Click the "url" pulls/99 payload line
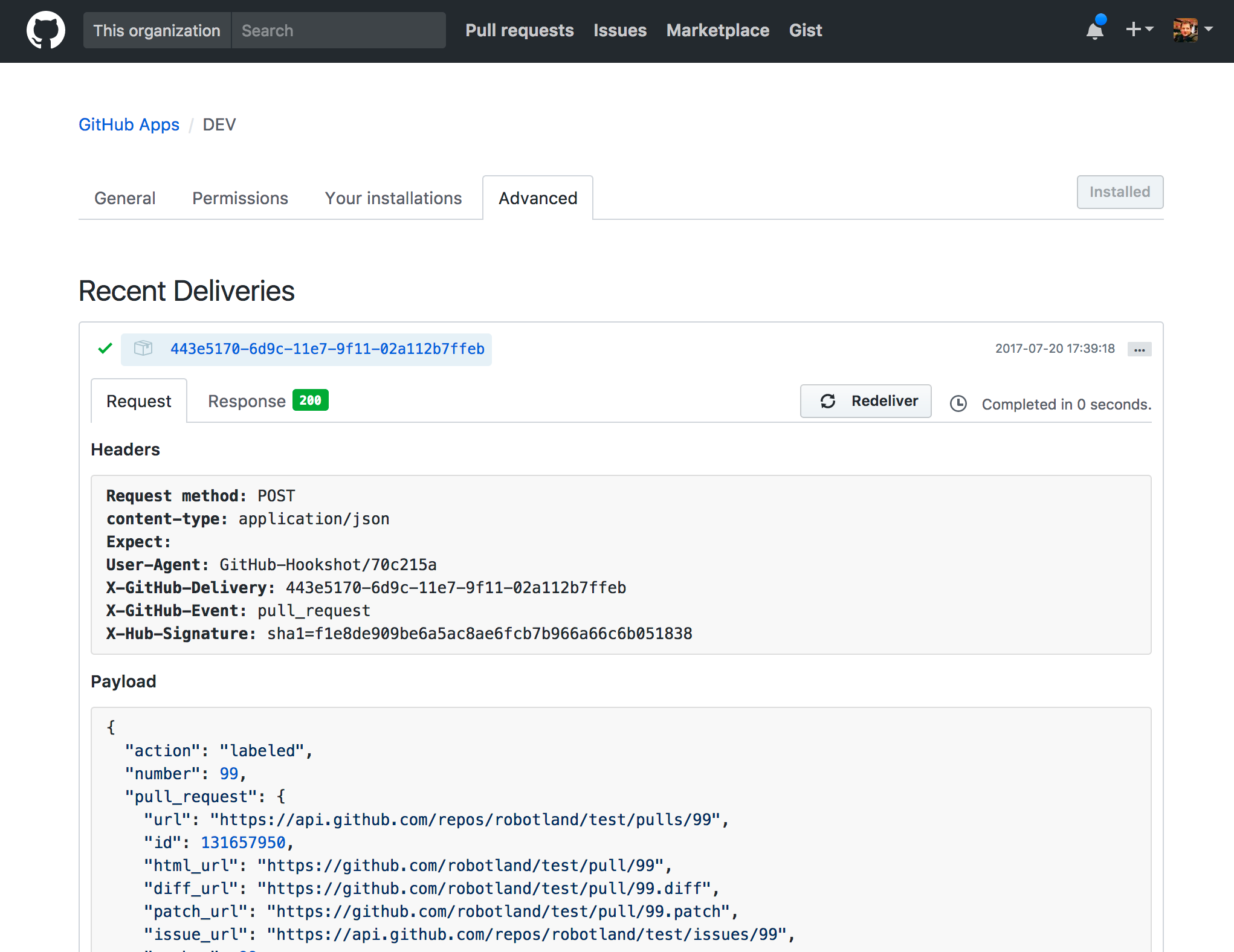This screenshot has height=952, width=1234. [x=436, y=820]
